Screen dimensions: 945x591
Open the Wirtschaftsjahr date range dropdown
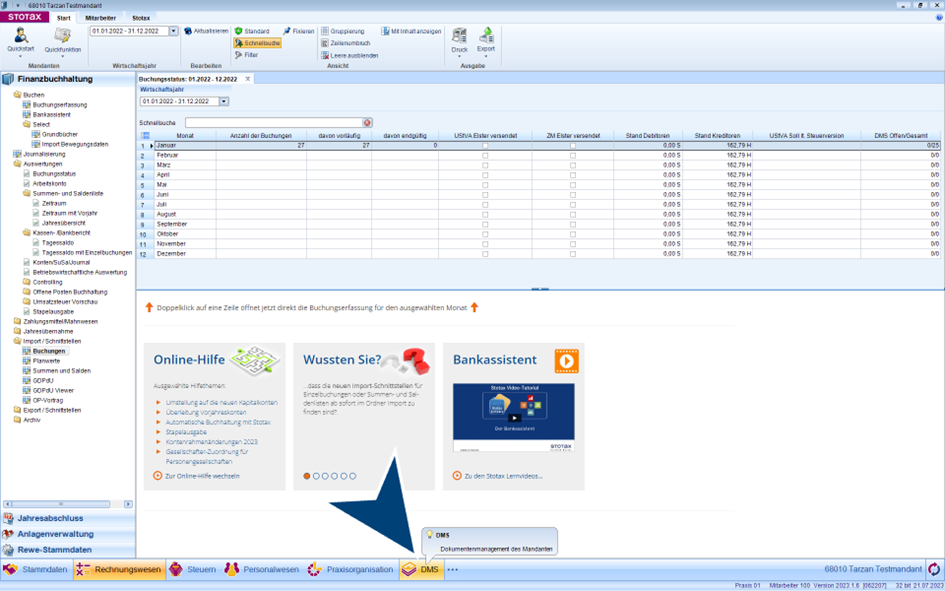[225, 100]
